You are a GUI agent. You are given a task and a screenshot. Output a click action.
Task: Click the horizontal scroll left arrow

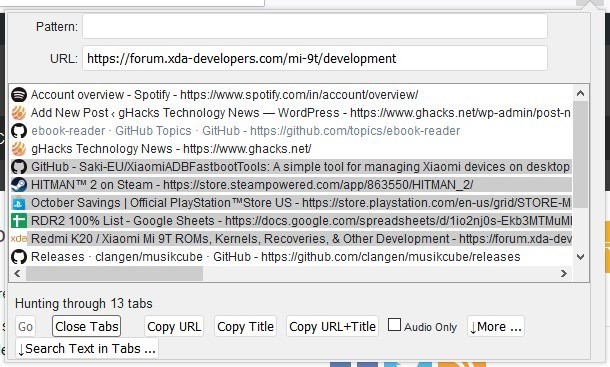(18, 274)
